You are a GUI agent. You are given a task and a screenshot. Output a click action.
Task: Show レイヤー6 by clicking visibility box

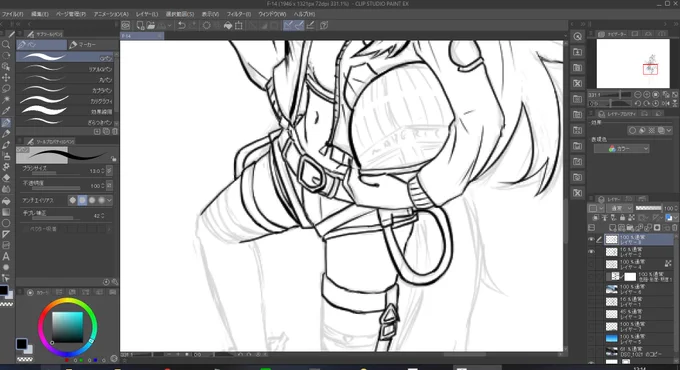592,289
